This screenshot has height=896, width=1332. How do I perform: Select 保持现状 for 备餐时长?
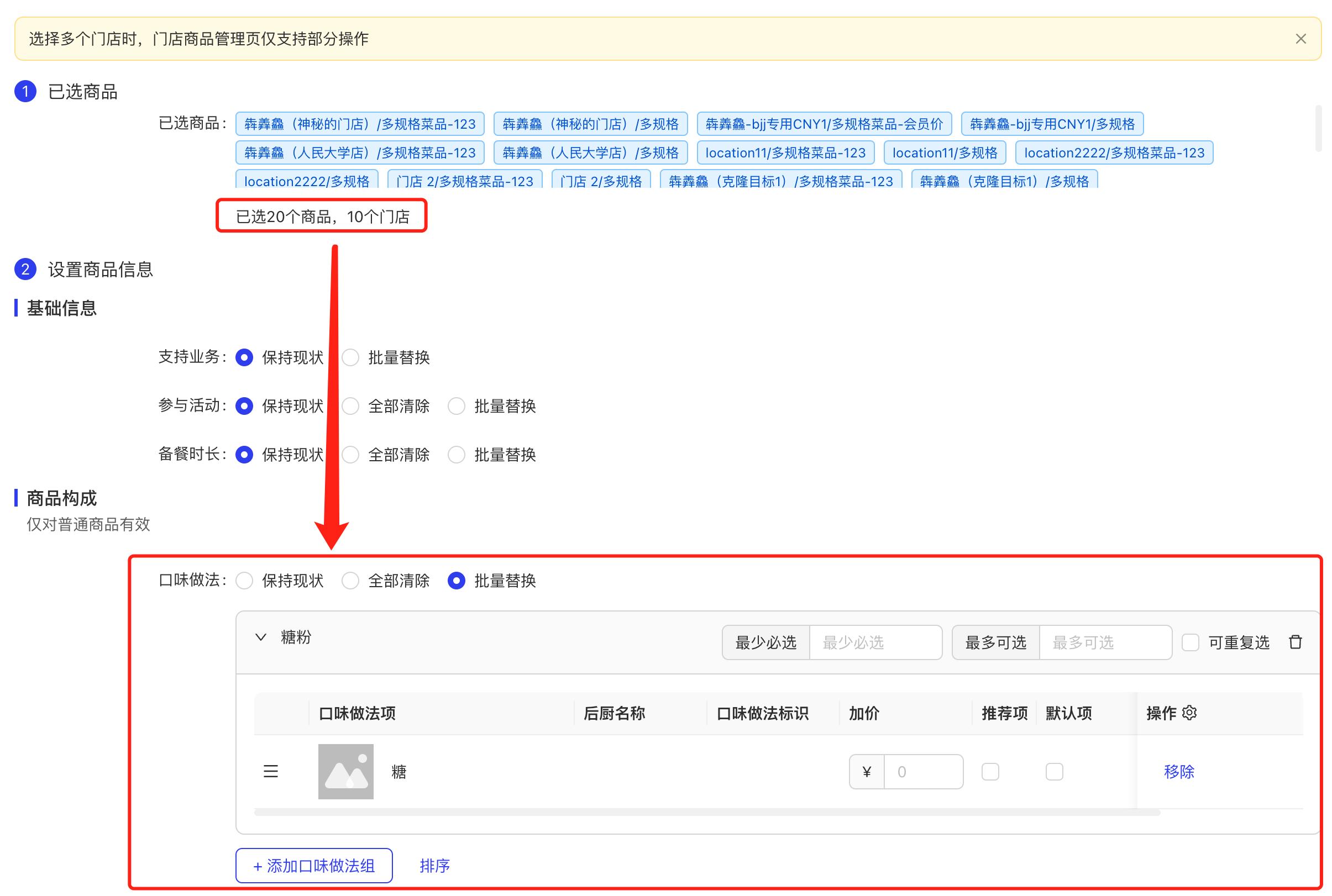[x=244, y=455]
